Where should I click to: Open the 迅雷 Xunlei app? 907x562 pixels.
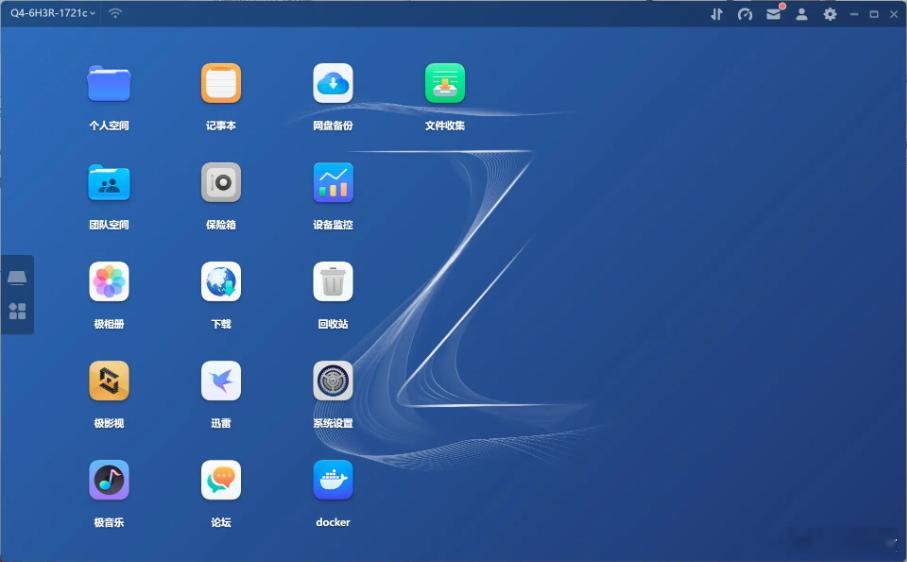tap(221, 381)
